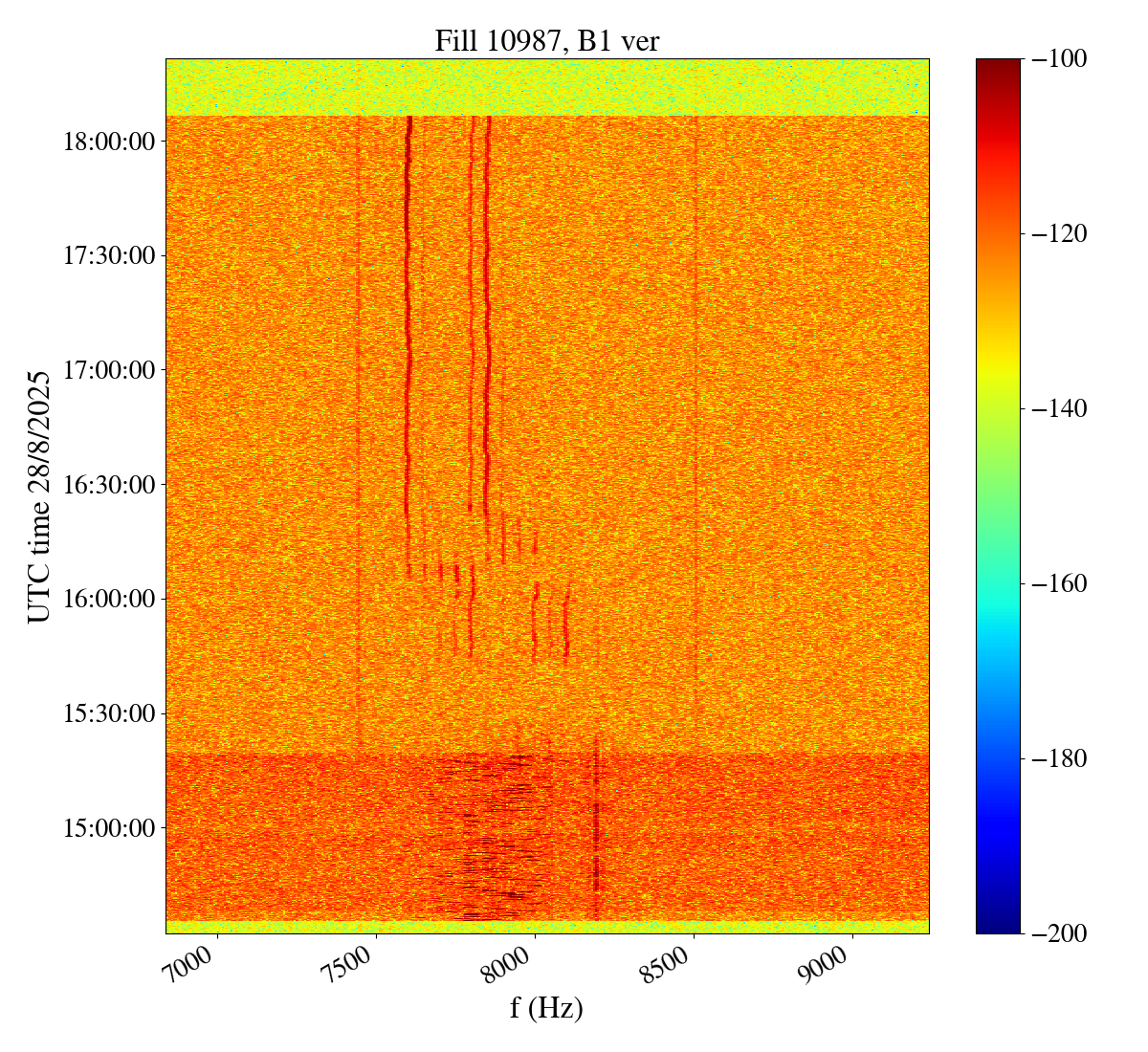Click the −160 colorbar tick label
Image resolution: width=1148 pixels, height=1052 pixels.
coord(1060,583)
